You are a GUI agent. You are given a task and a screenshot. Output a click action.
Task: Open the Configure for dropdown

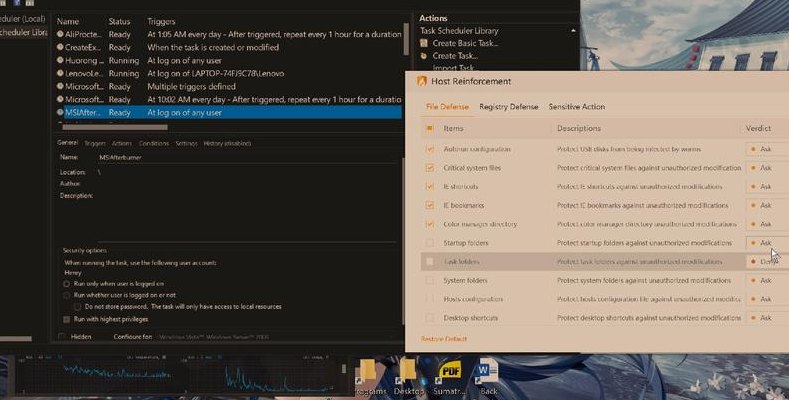[277, 337]
